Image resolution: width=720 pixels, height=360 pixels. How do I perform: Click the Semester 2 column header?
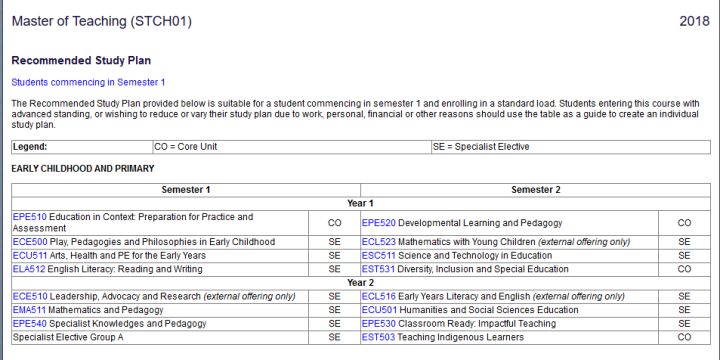coord(535,190)
